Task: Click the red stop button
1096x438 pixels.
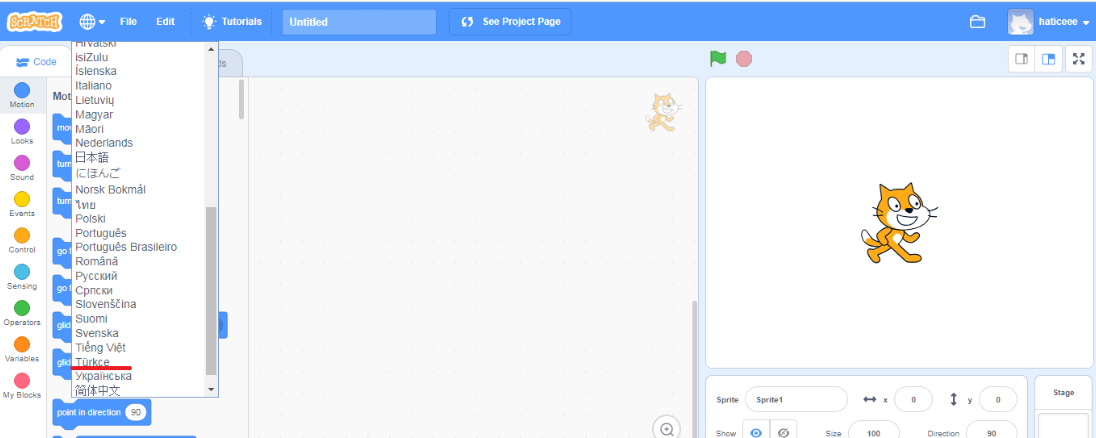Action: 744,59
